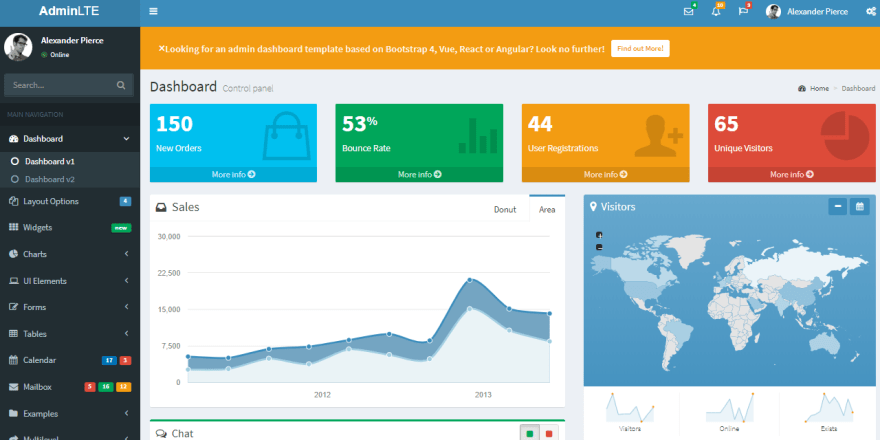Switch Sales chart to Donut tab
Screen dimensions: 880x440
pyautogui.click(x=505, y=209)
